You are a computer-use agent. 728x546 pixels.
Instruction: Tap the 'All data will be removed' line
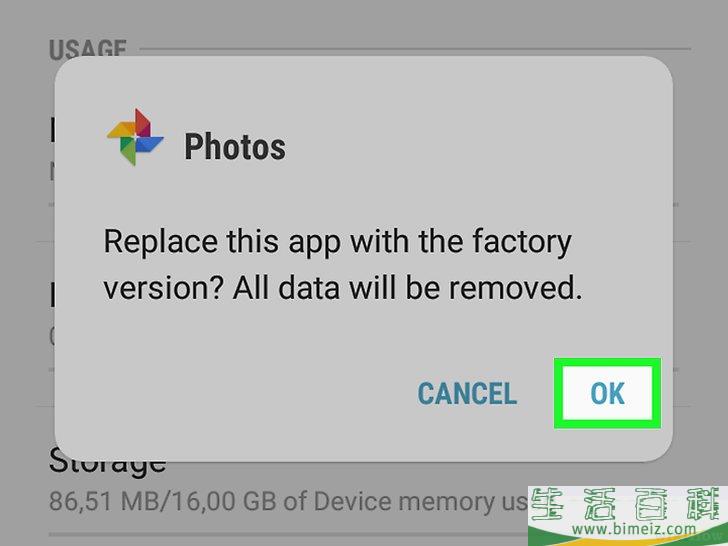408,288
